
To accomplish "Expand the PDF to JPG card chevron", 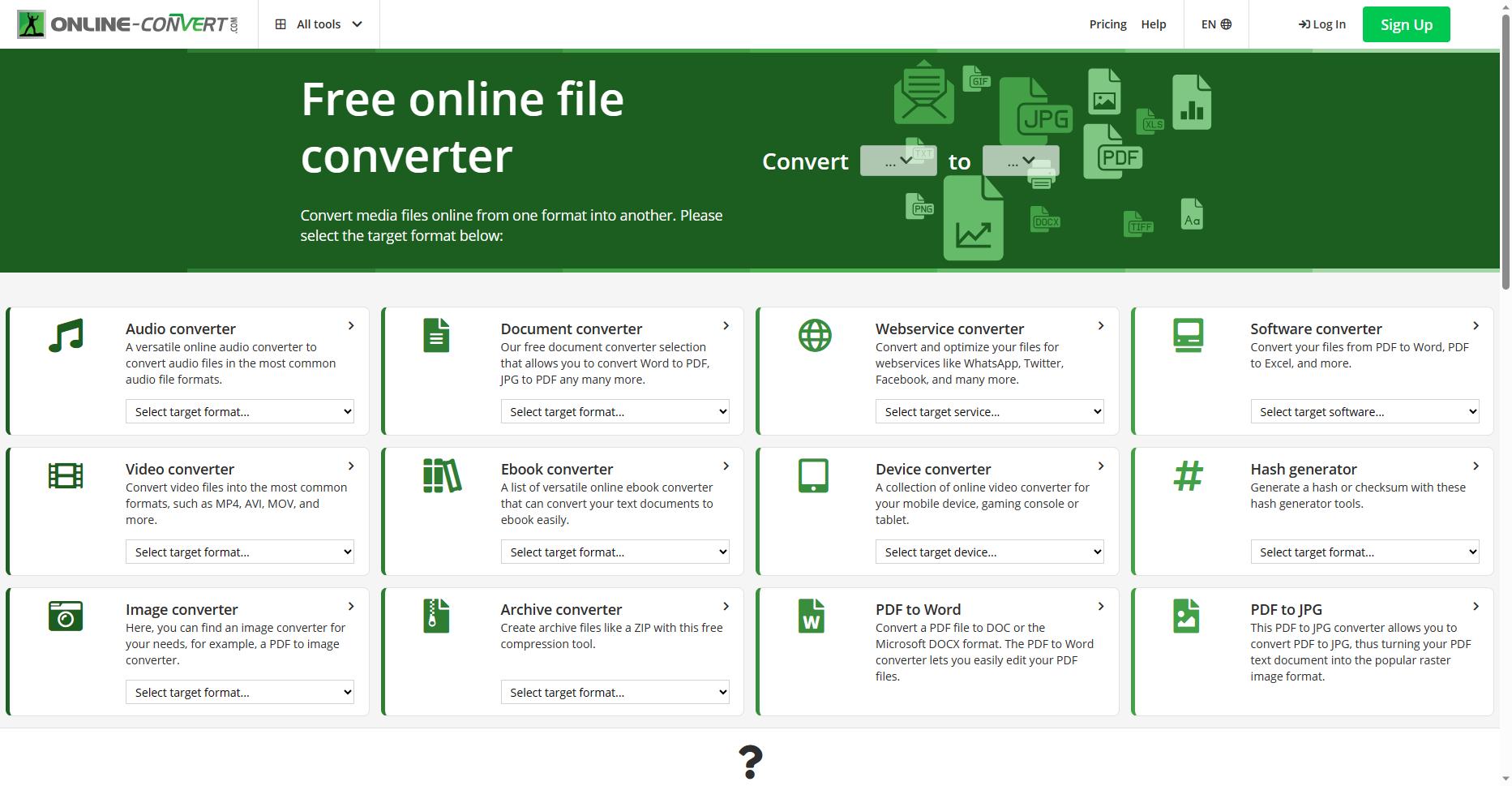I will (x=1476, y=606).
